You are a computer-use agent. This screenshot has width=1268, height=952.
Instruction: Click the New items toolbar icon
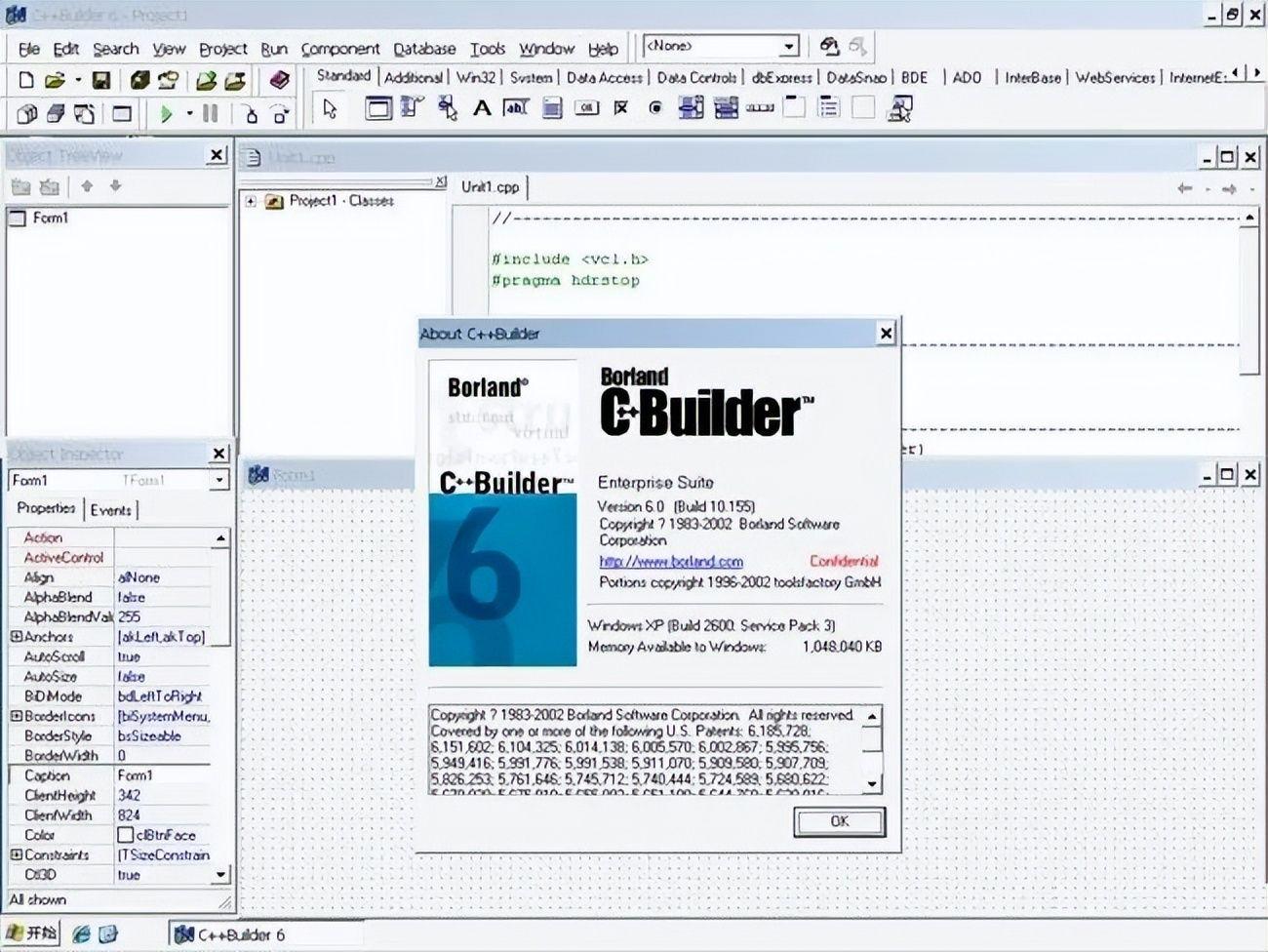tap(27, 80)
